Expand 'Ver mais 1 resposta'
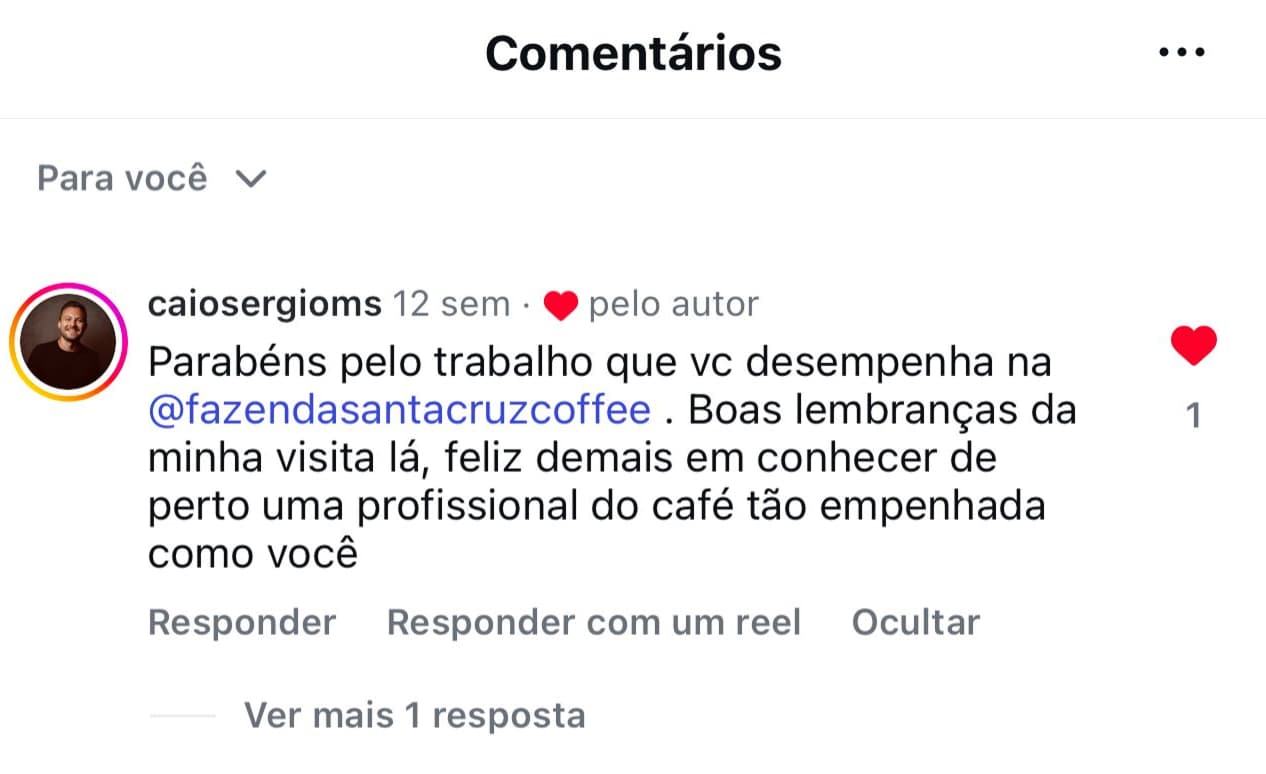Image resolution: width=1266 pixels, height=774 pixels. click(x=414, y=715)
